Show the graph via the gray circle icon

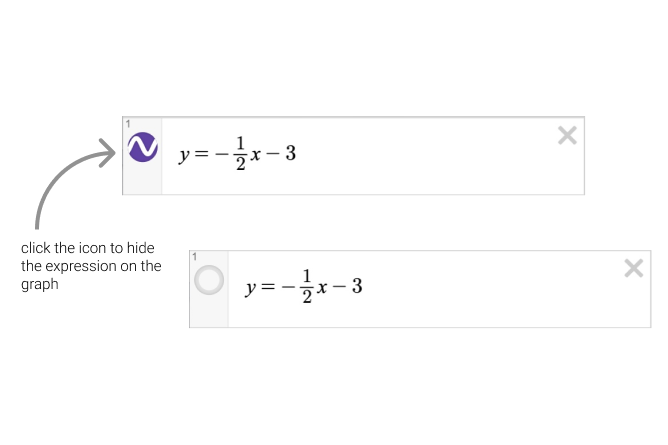coord(209,281)
